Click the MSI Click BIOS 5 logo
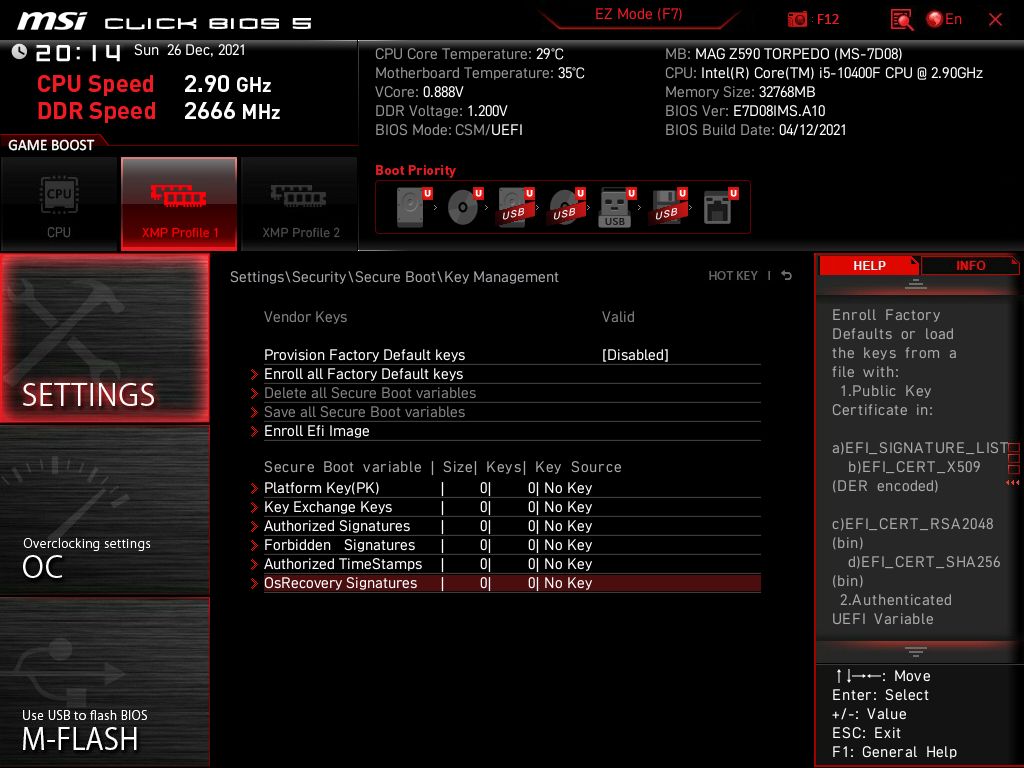 coord(164,22)
